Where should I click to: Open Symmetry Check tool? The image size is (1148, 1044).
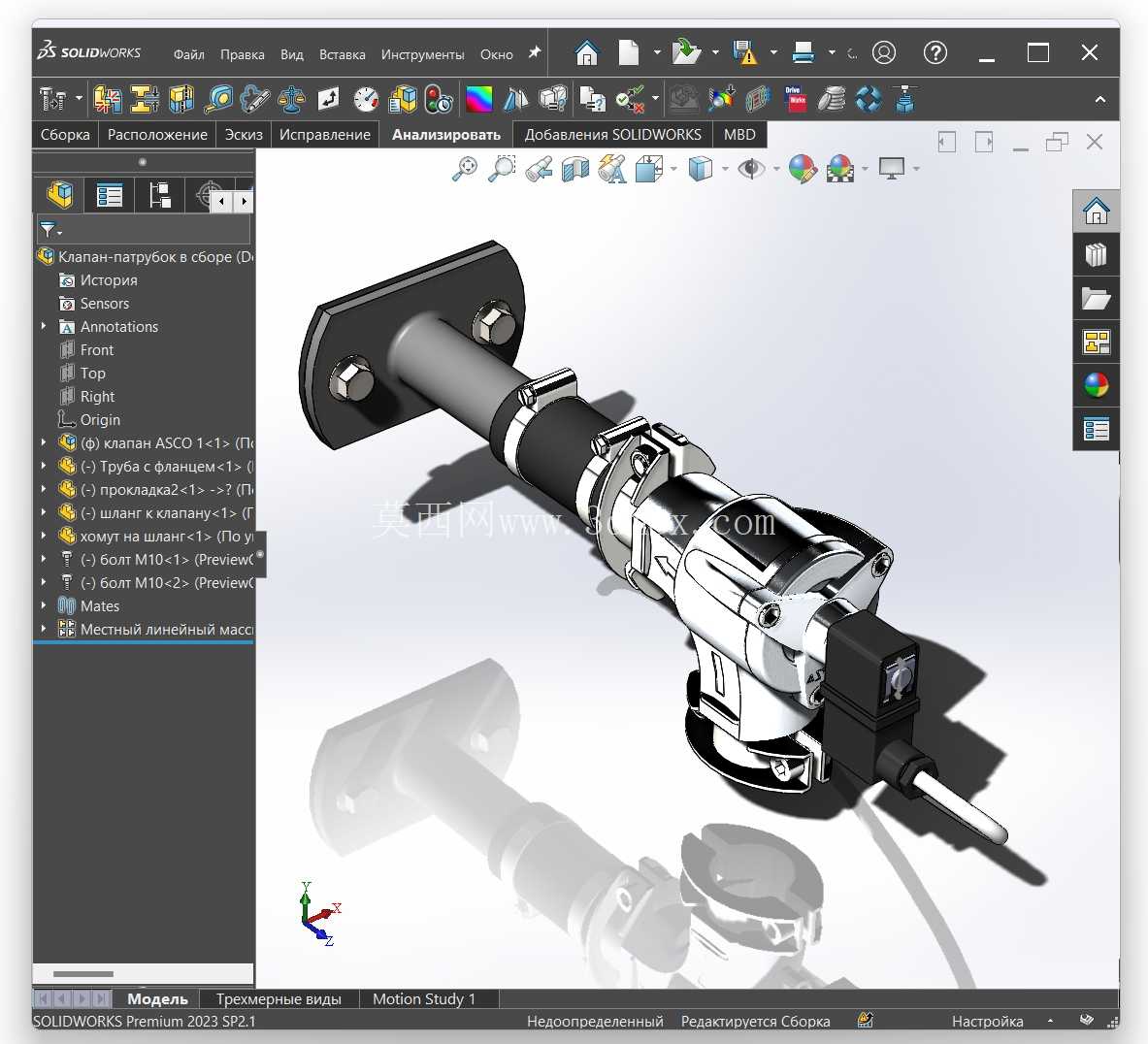click(x=515, y=99)
